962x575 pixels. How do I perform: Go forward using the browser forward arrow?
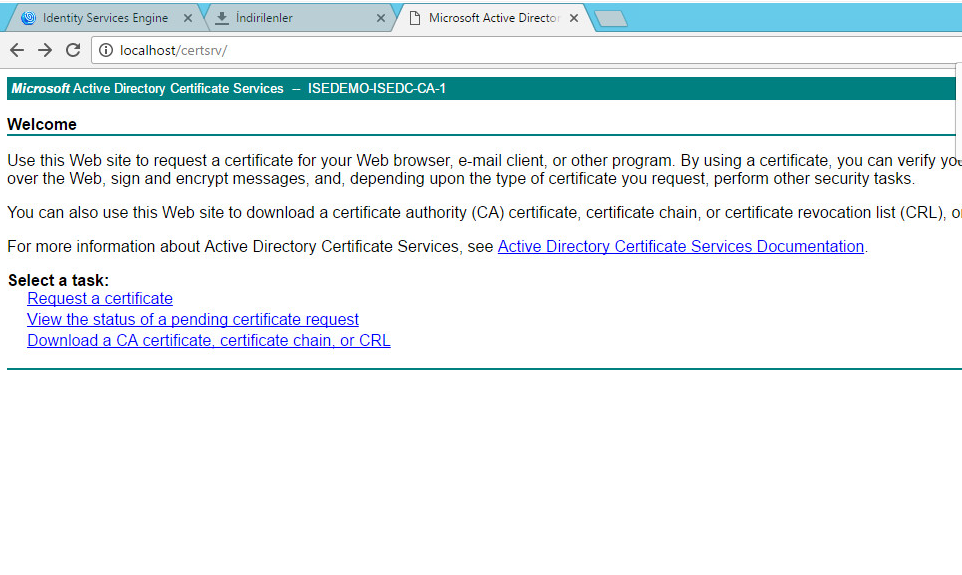click(45, 50)
